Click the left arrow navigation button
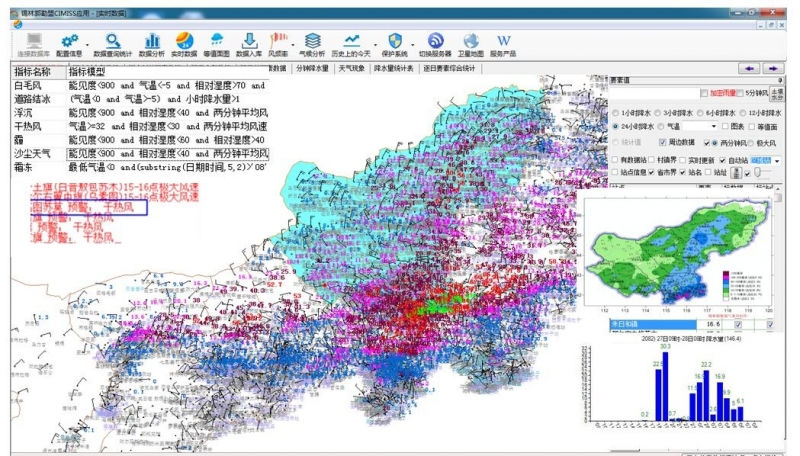This screenshot has height=456, width=800. tap(749, 68)
